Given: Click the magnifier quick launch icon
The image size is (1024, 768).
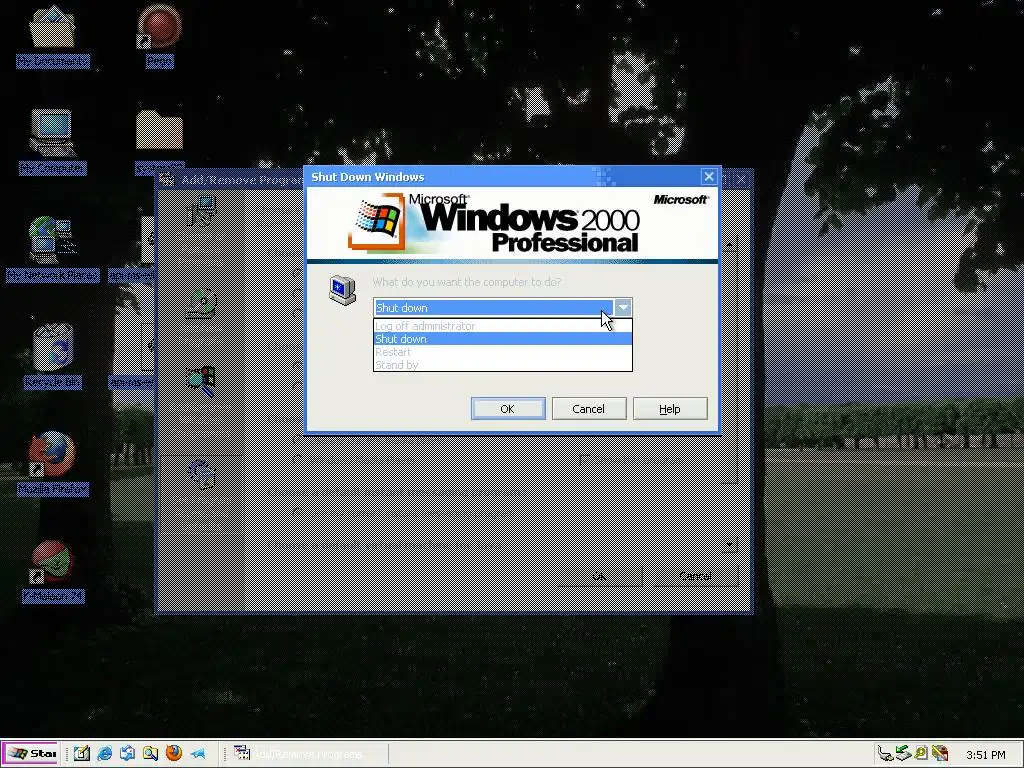Looking at the screenshot, I should pos(150,754).
